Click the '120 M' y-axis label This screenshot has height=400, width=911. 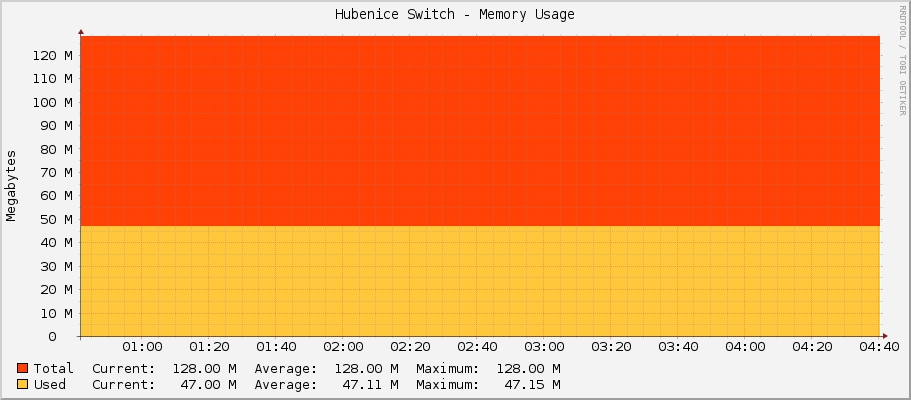click(x=53, y=56)
